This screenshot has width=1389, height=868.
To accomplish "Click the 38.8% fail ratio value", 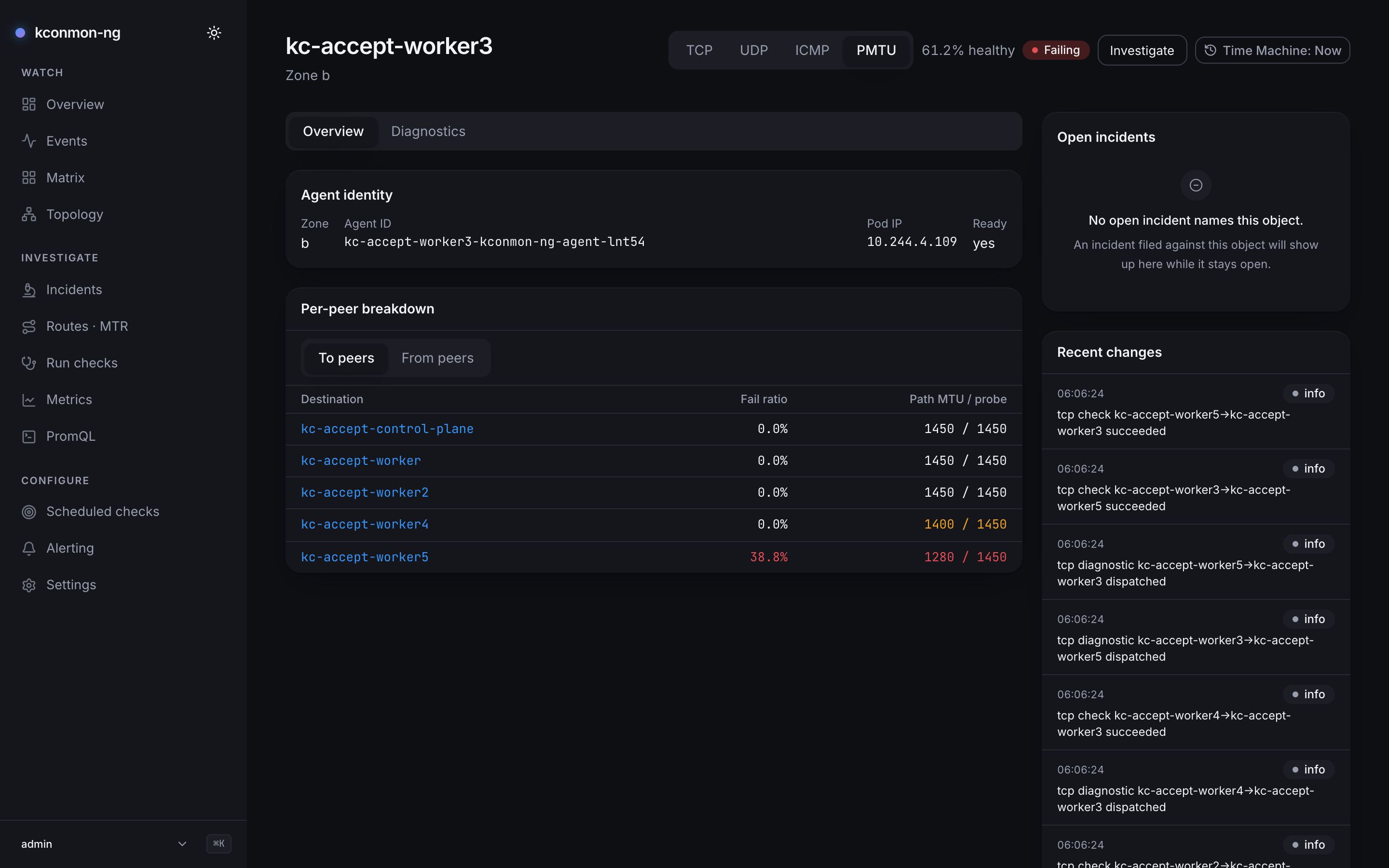I will tap(769, 557).
